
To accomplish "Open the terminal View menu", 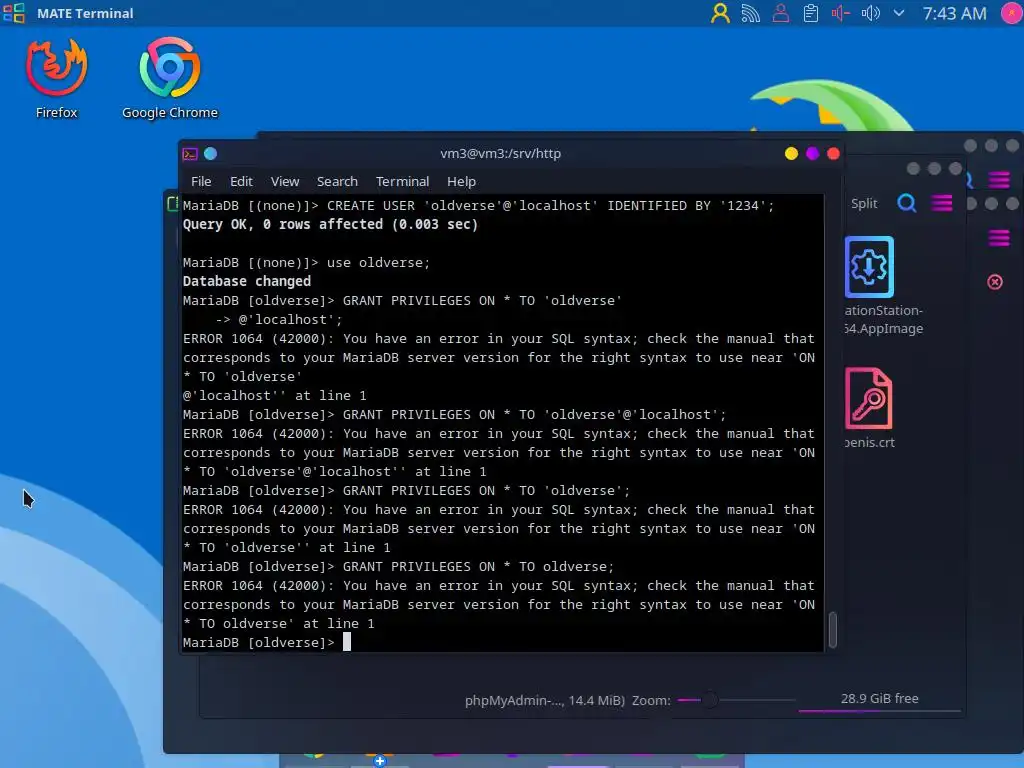I will (x=285, y=182).
